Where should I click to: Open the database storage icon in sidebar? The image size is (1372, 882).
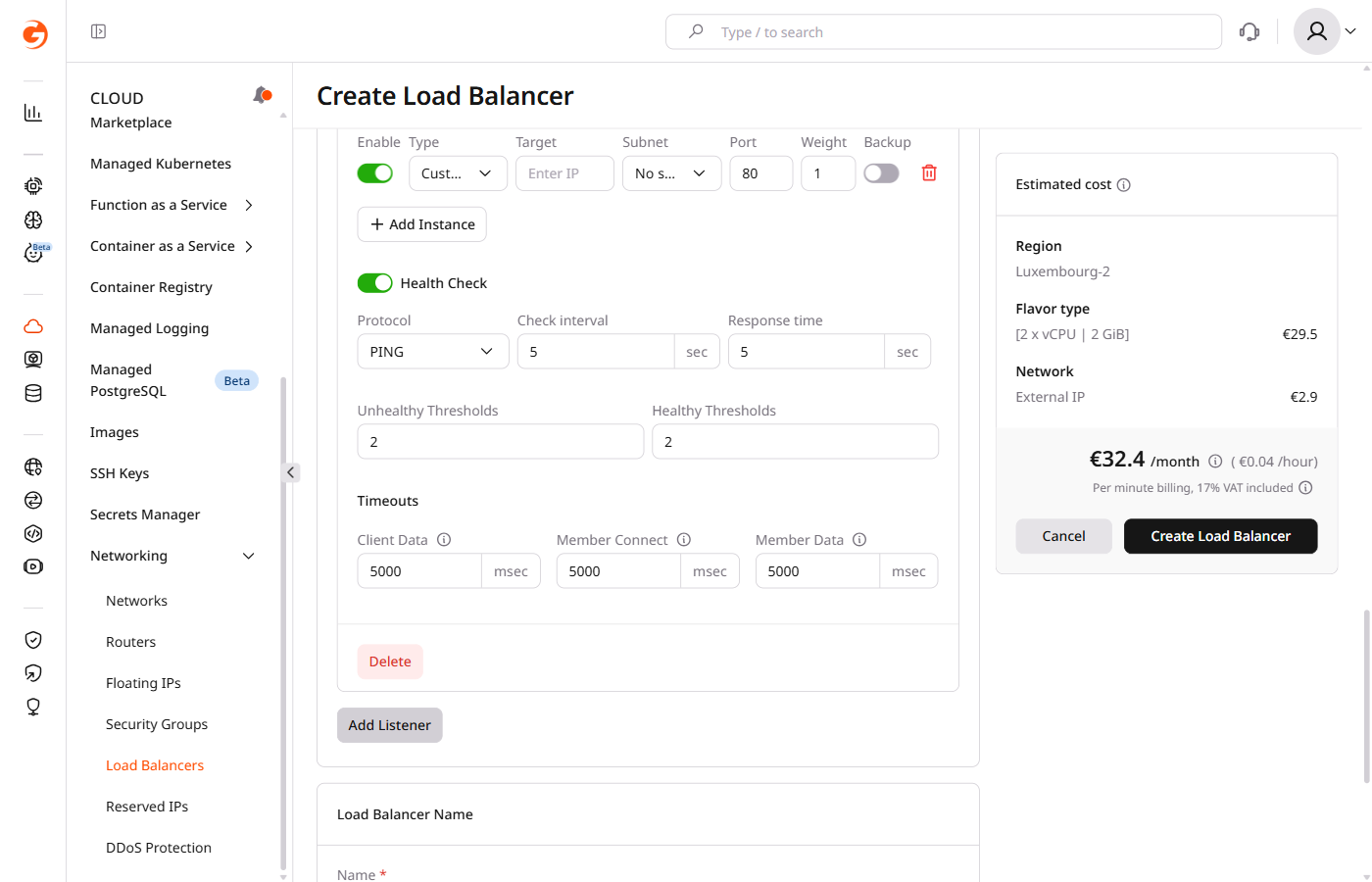tap(33, 393)
